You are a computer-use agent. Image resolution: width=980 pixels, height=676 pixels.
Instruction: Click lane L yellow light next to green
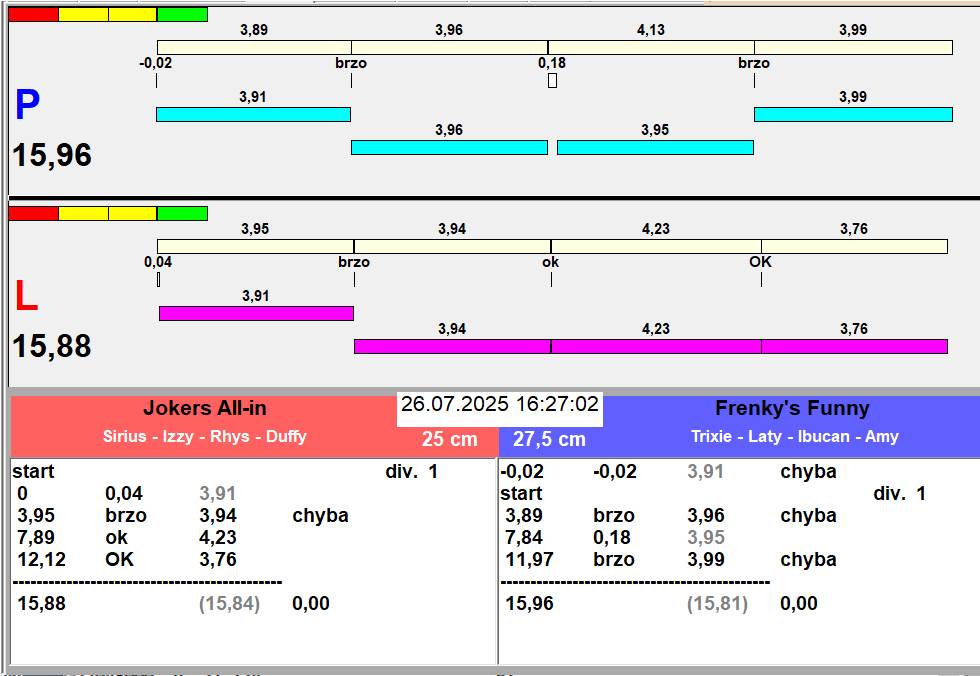coord(132,214)
